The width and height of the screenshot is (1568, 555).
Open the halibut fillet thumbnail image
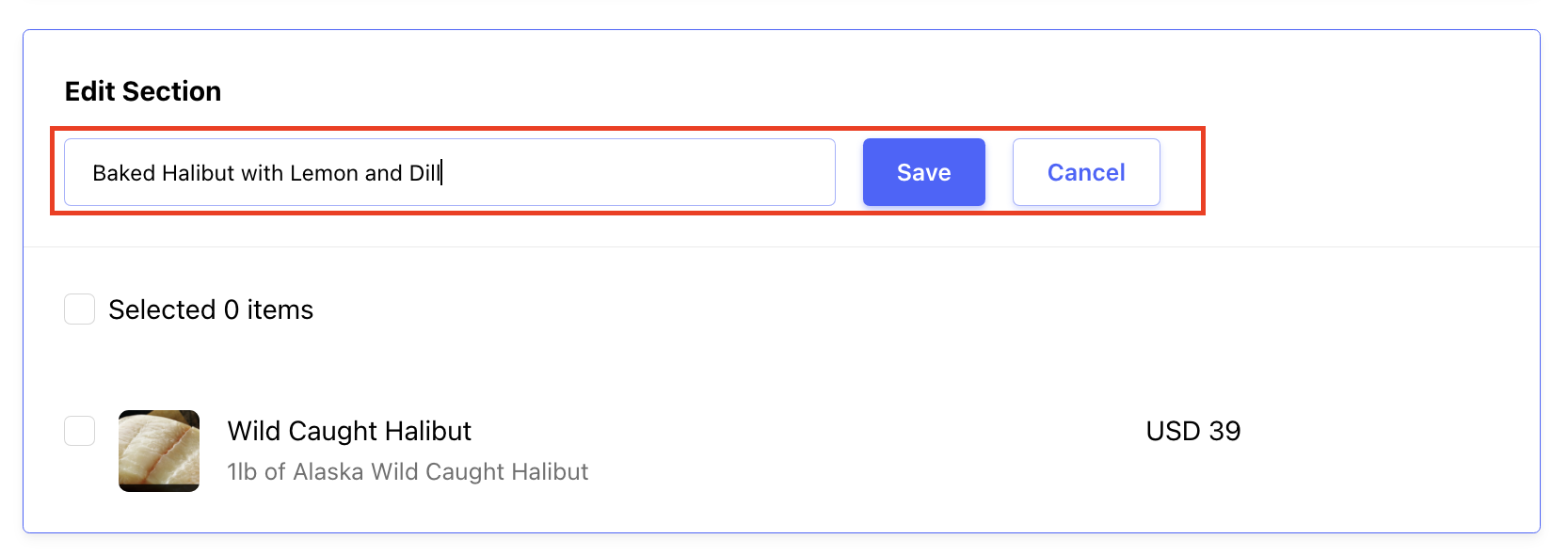coord(159,451)
